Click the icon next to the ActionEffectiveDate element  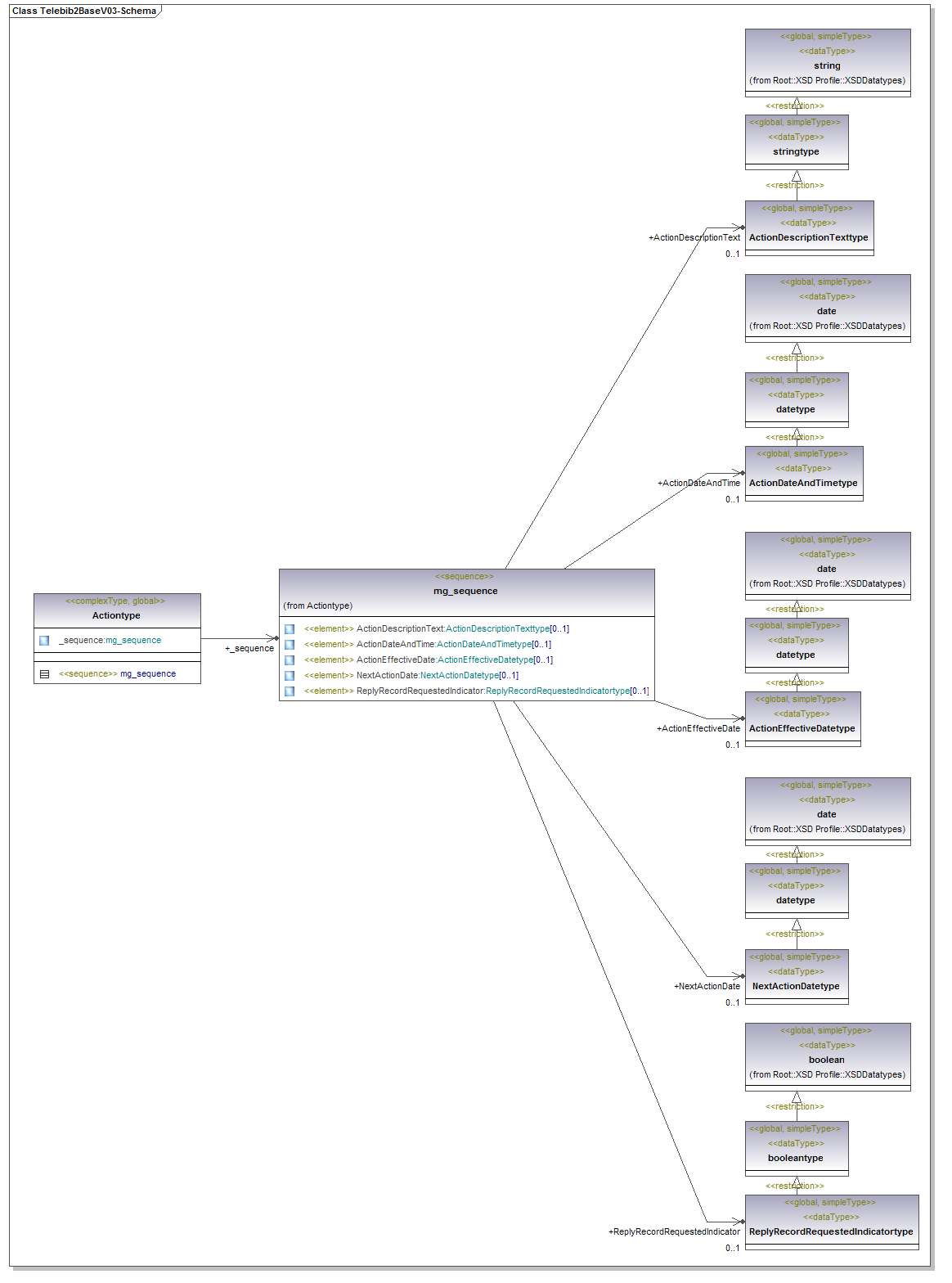290,660
